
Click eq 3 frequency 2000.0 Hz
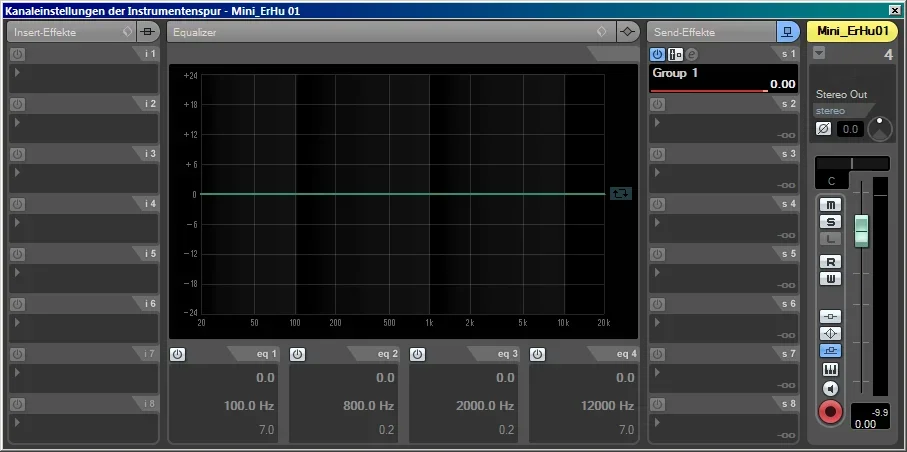pyautogui.click(x=485, y=406)
